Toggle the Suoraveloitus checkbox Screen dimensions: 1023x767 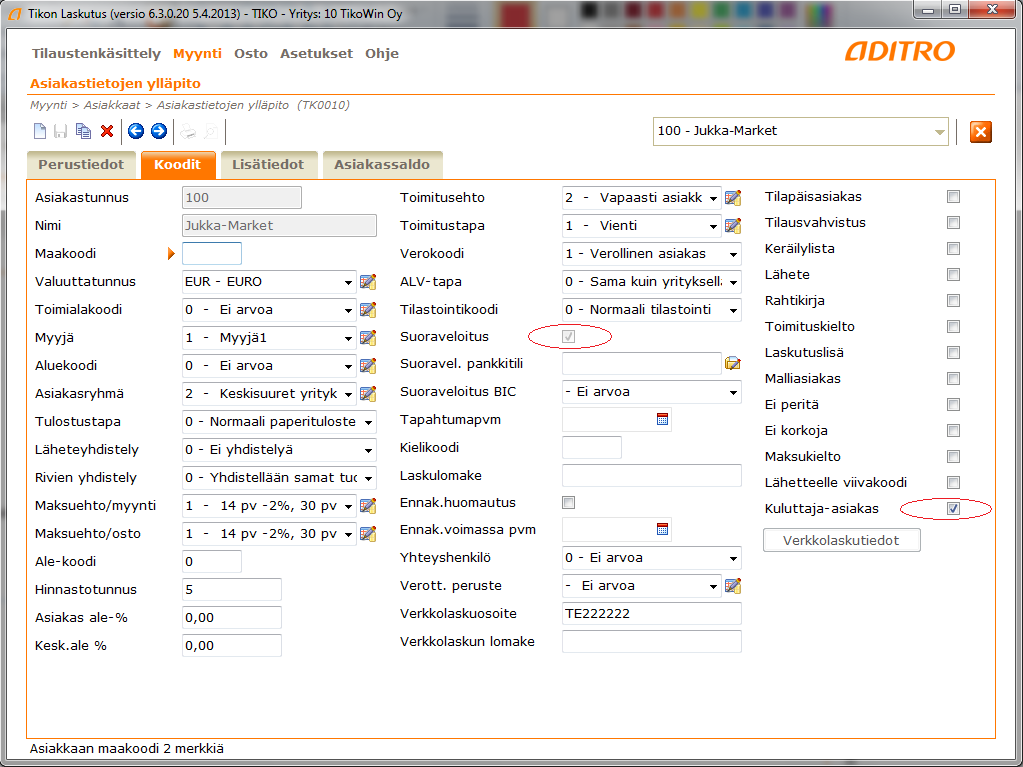(x=568, y=337)
